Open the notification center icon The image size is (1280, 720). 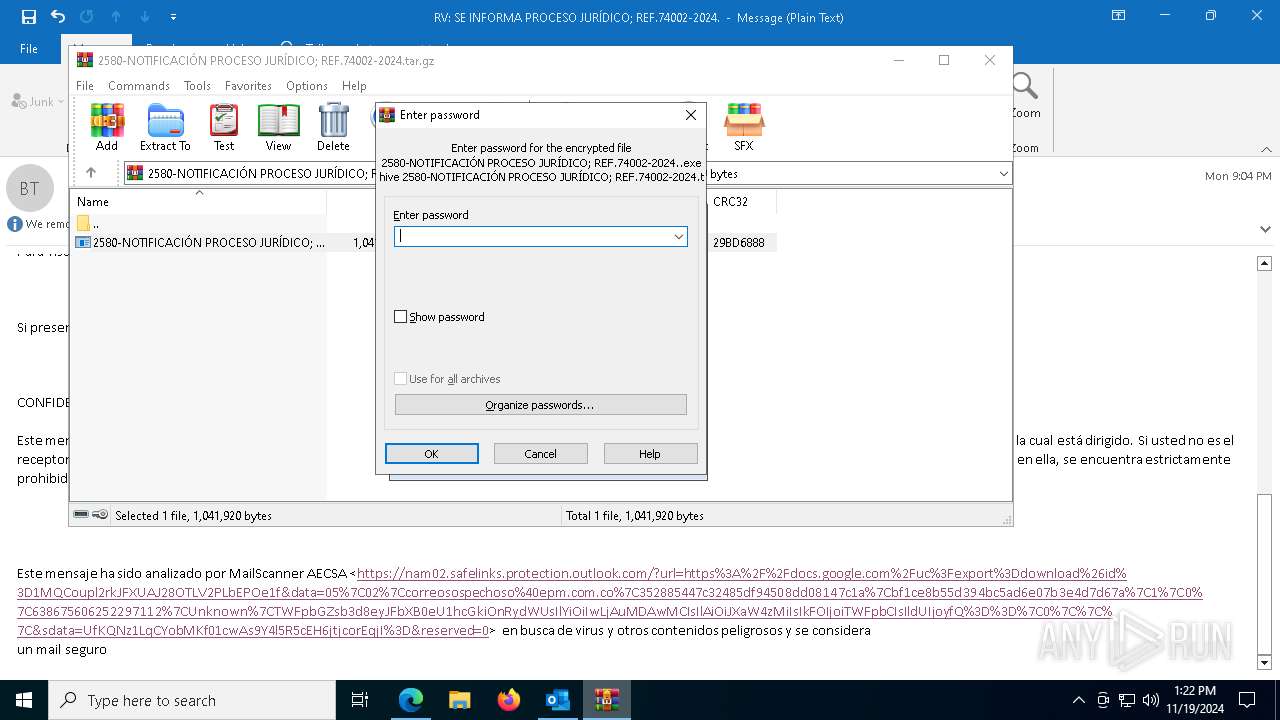[1247, 700]
